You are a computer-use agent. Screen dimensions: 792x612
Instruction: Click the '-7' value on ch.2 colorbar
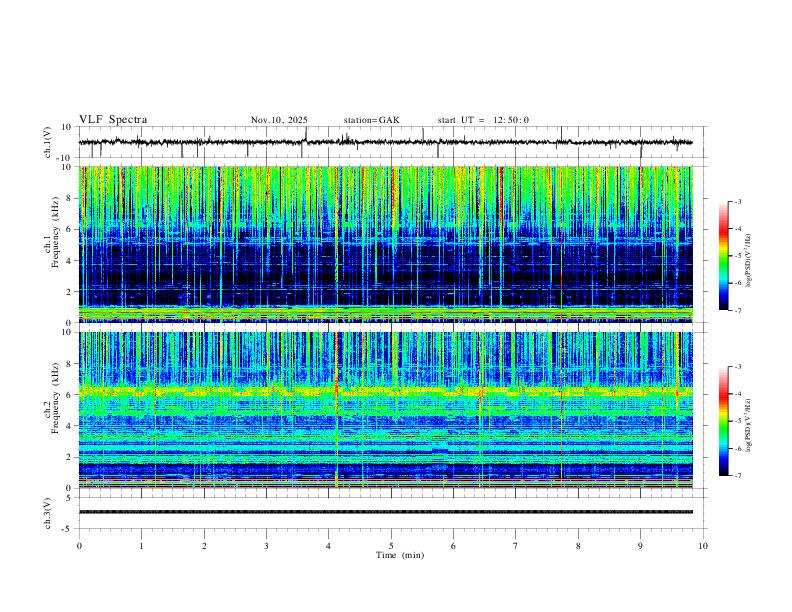tap(737, 476)
